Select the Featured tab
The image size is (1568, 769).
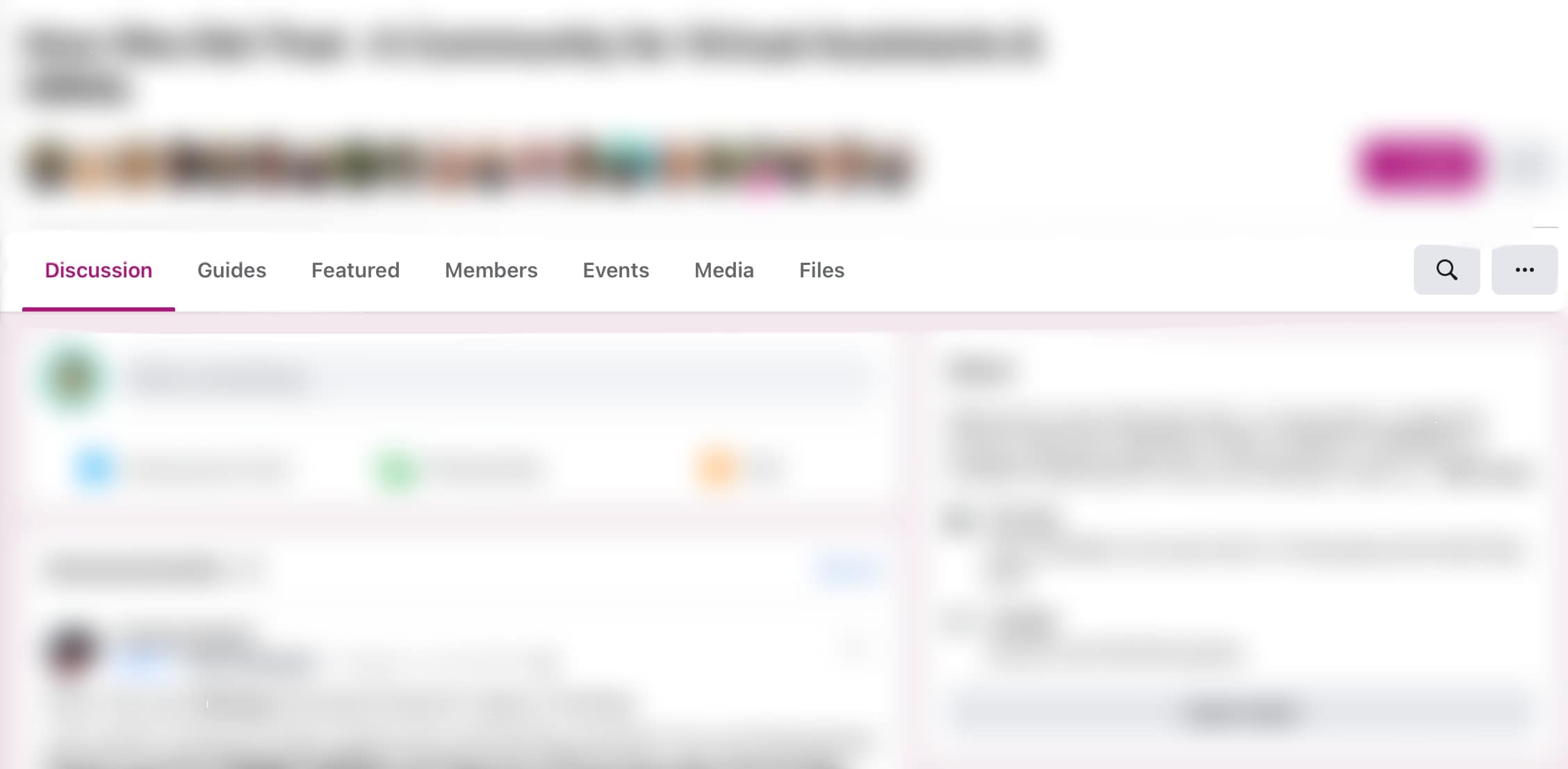pos(355,270)
